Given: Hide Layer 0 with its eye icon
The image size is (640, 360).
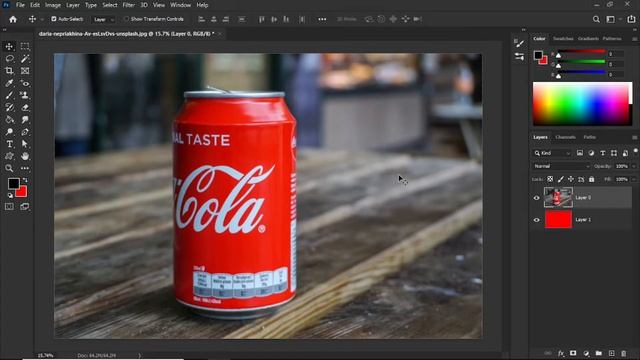Looking at the screenshot, I should pyautogui.click(x=537, y=198).
